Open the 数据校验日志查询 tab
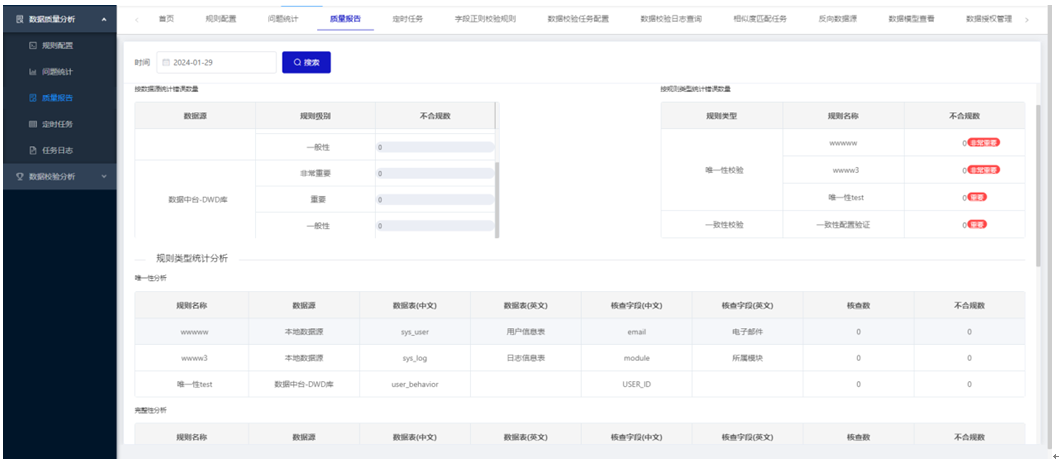 [671, 19]
